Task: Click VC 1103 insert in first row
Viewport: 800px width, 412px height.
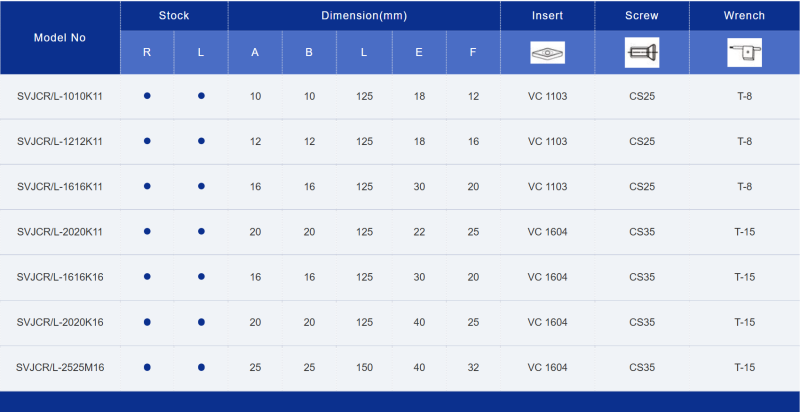Action: point(547,96)
